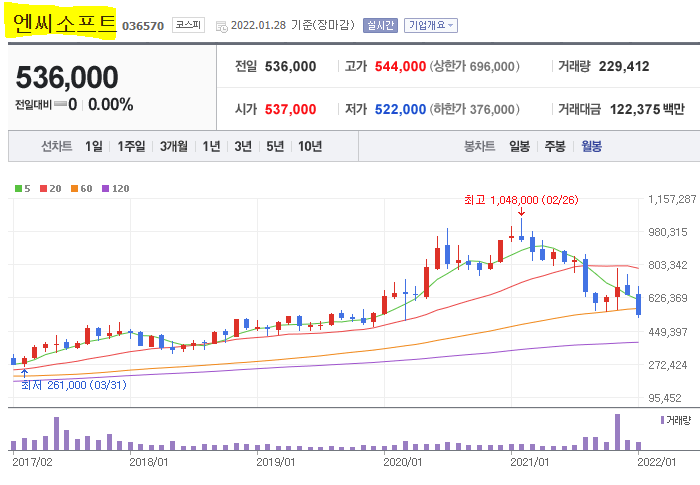Click the 저가 value 522,000
This screenshot has height=485, width=700.
tap(400, 109)
